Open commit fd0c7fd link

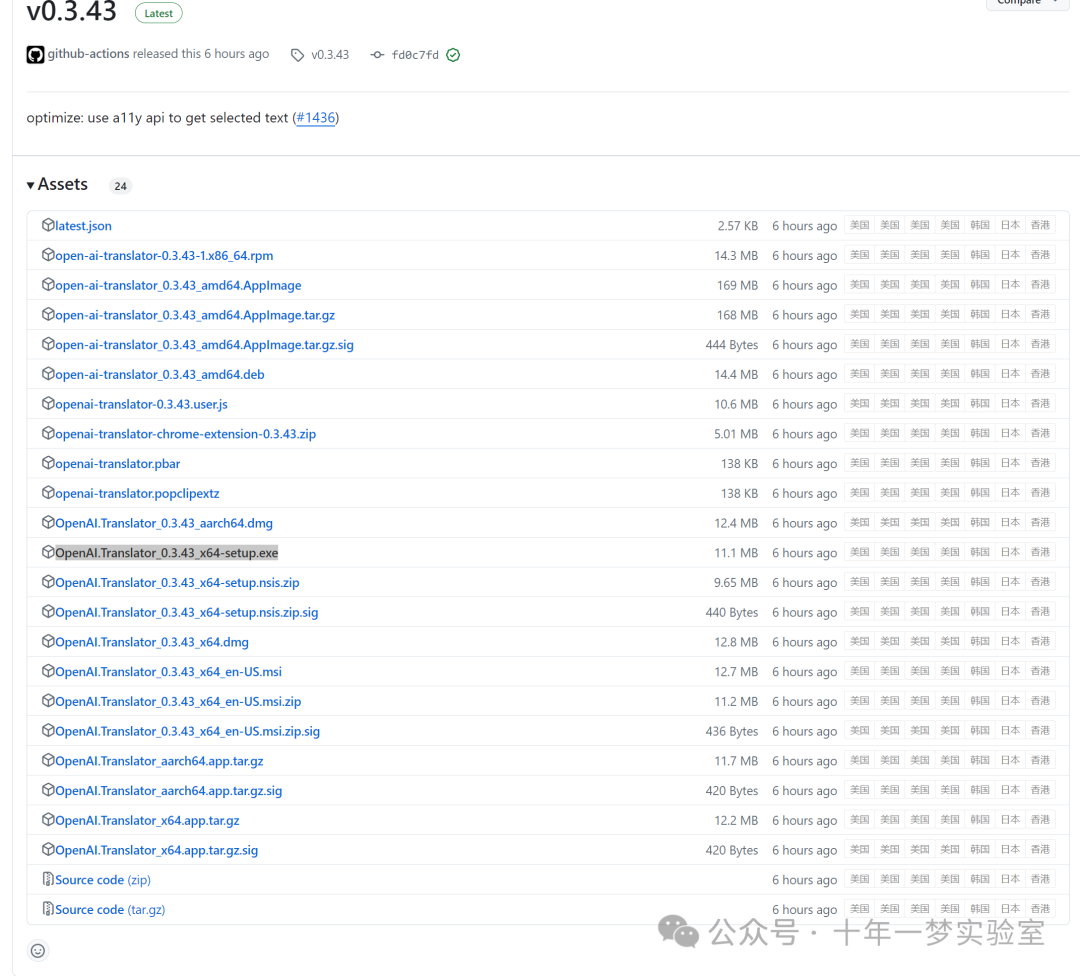[x=415, y=55]
